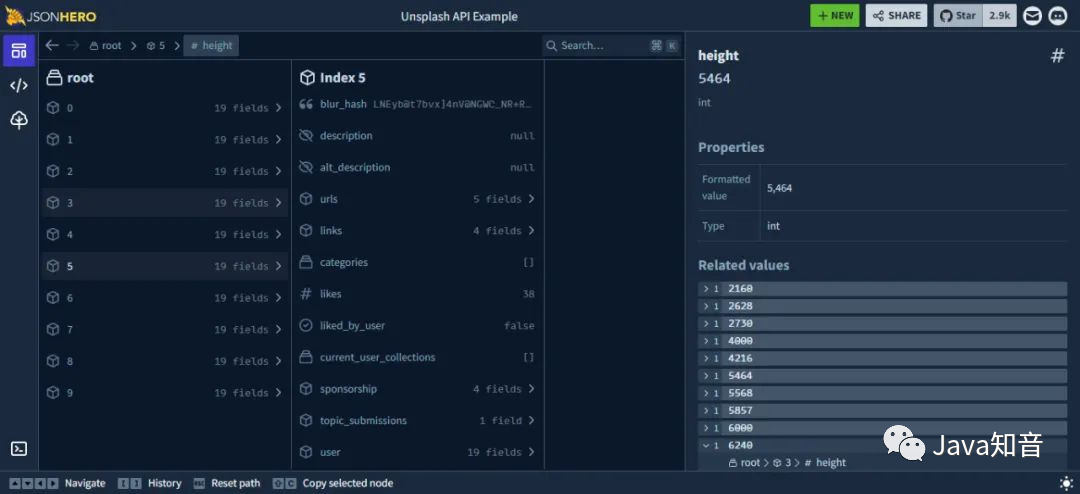Click the likes number icon
Image resolution: width=1080 pixels, height=494 pixels.
coord(306,294)
